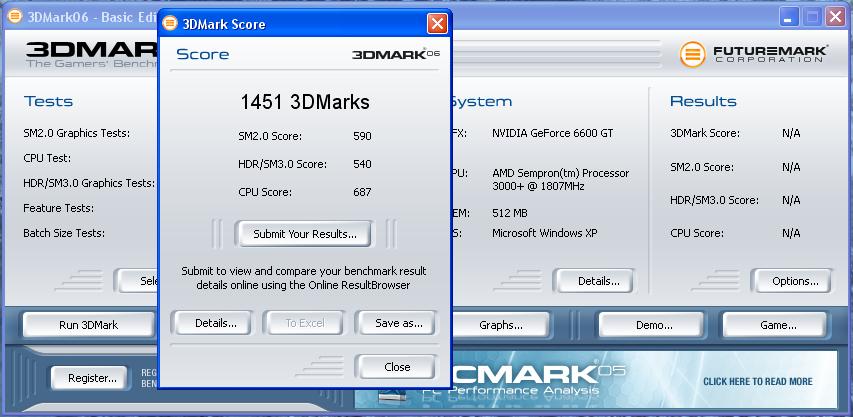
Task: Click CPU Score N/A in Results
Action: [791, 233]
